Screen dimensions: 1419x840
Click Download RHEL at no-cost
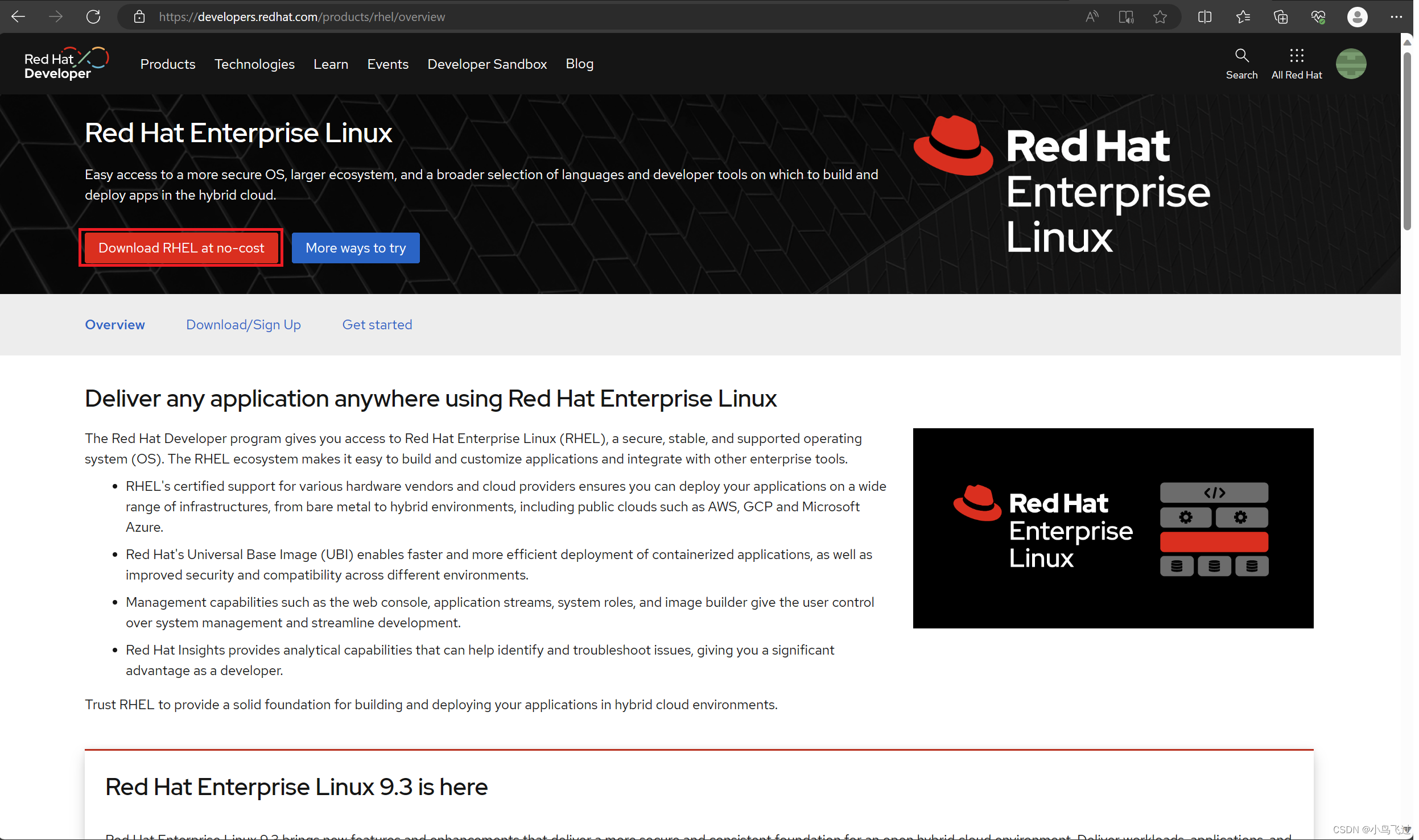[x=181, y=247]
